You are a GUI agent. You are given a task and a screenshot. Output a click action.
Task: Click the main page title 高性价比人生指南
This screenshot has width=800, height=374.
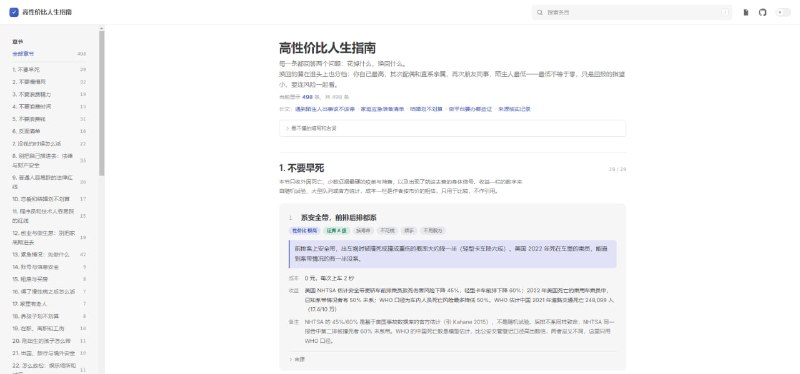(328, 48)
